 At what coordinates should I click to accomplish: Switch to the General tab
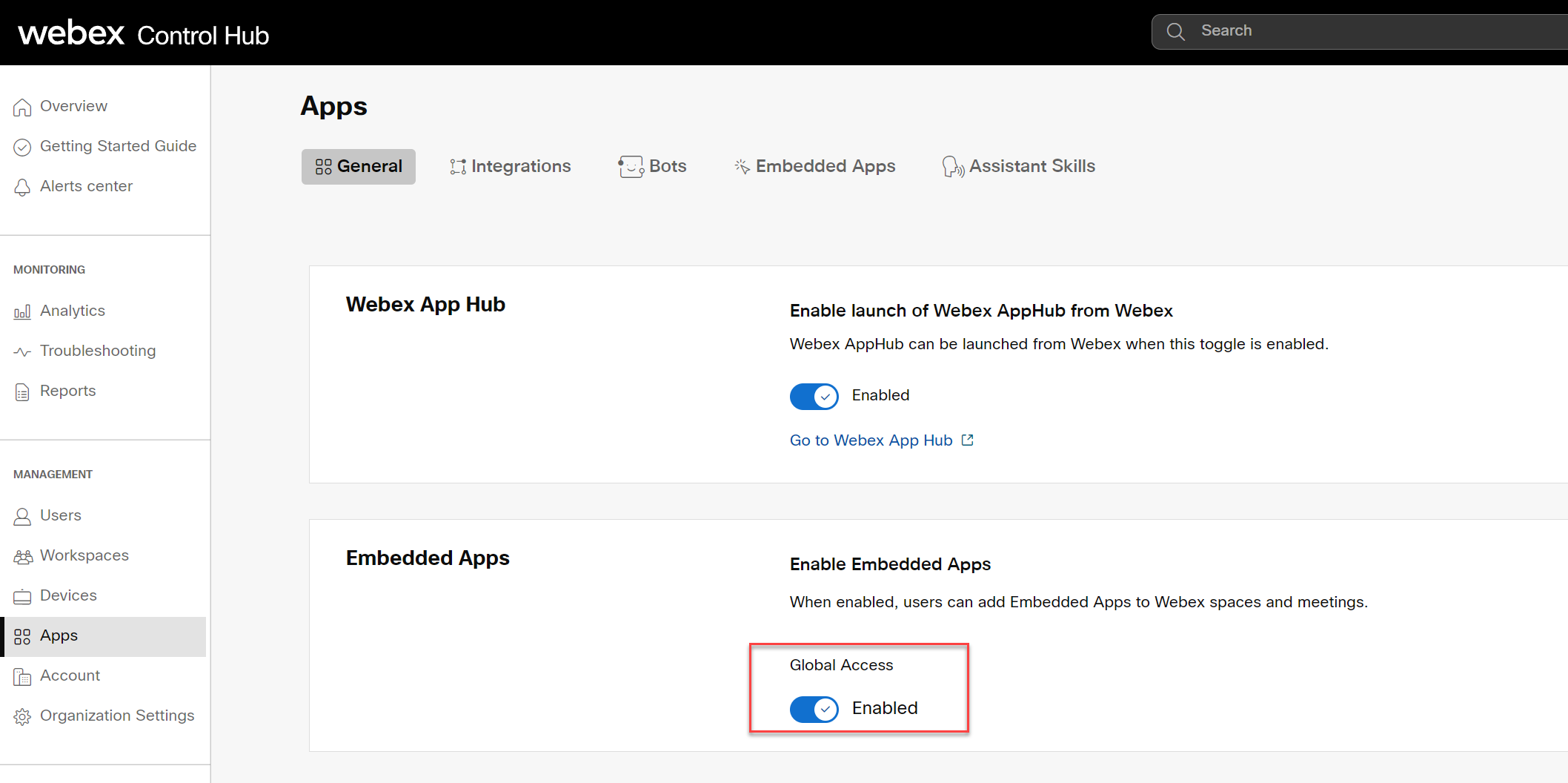tap(358, 167)
